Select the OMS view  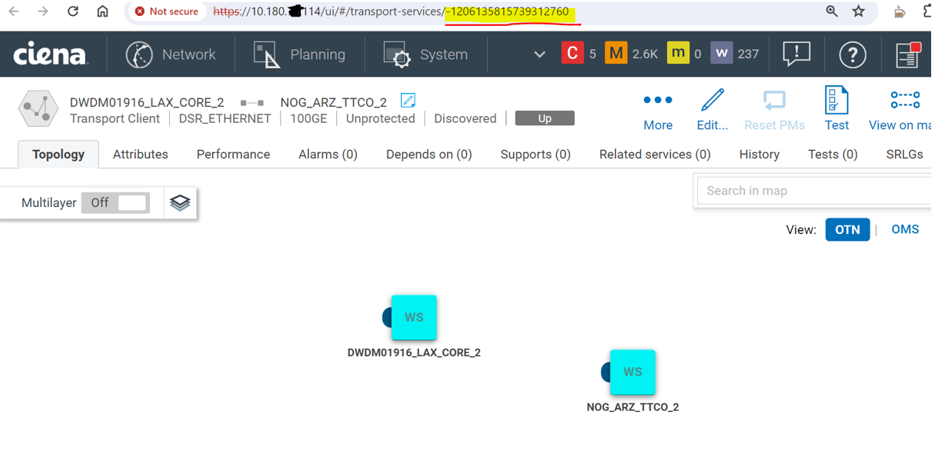pyautogui.click(x=905, y=229)
